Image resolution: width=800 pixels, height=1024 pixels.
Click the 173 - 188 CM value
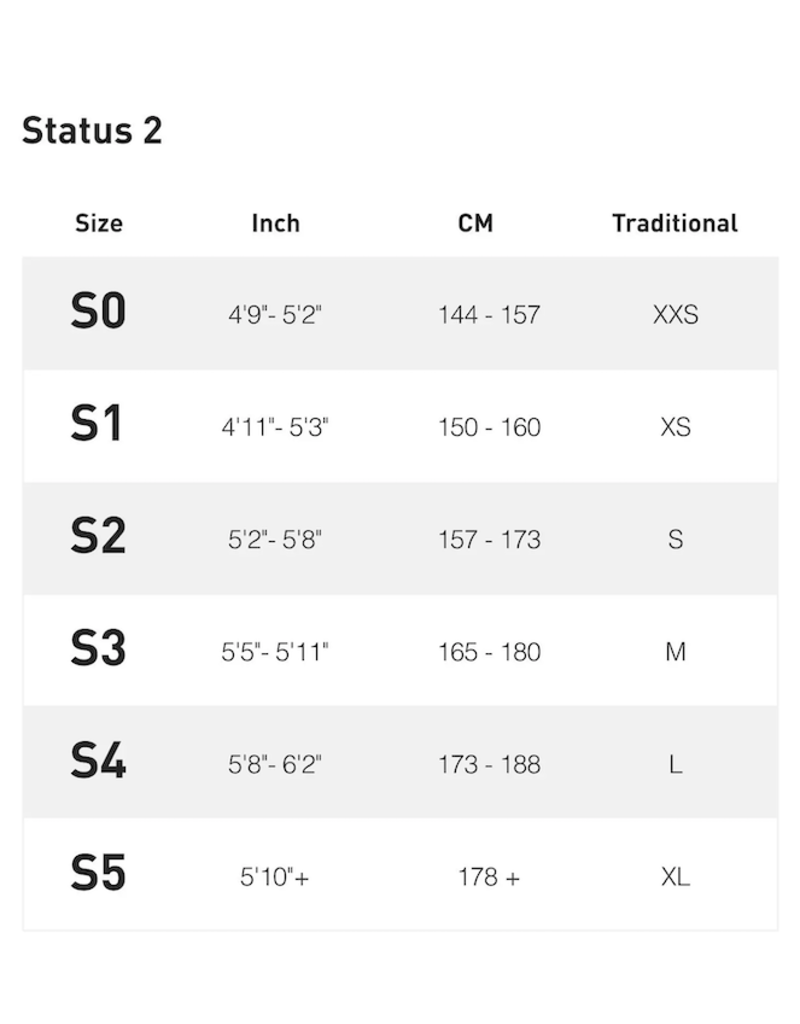pos(489,765)
